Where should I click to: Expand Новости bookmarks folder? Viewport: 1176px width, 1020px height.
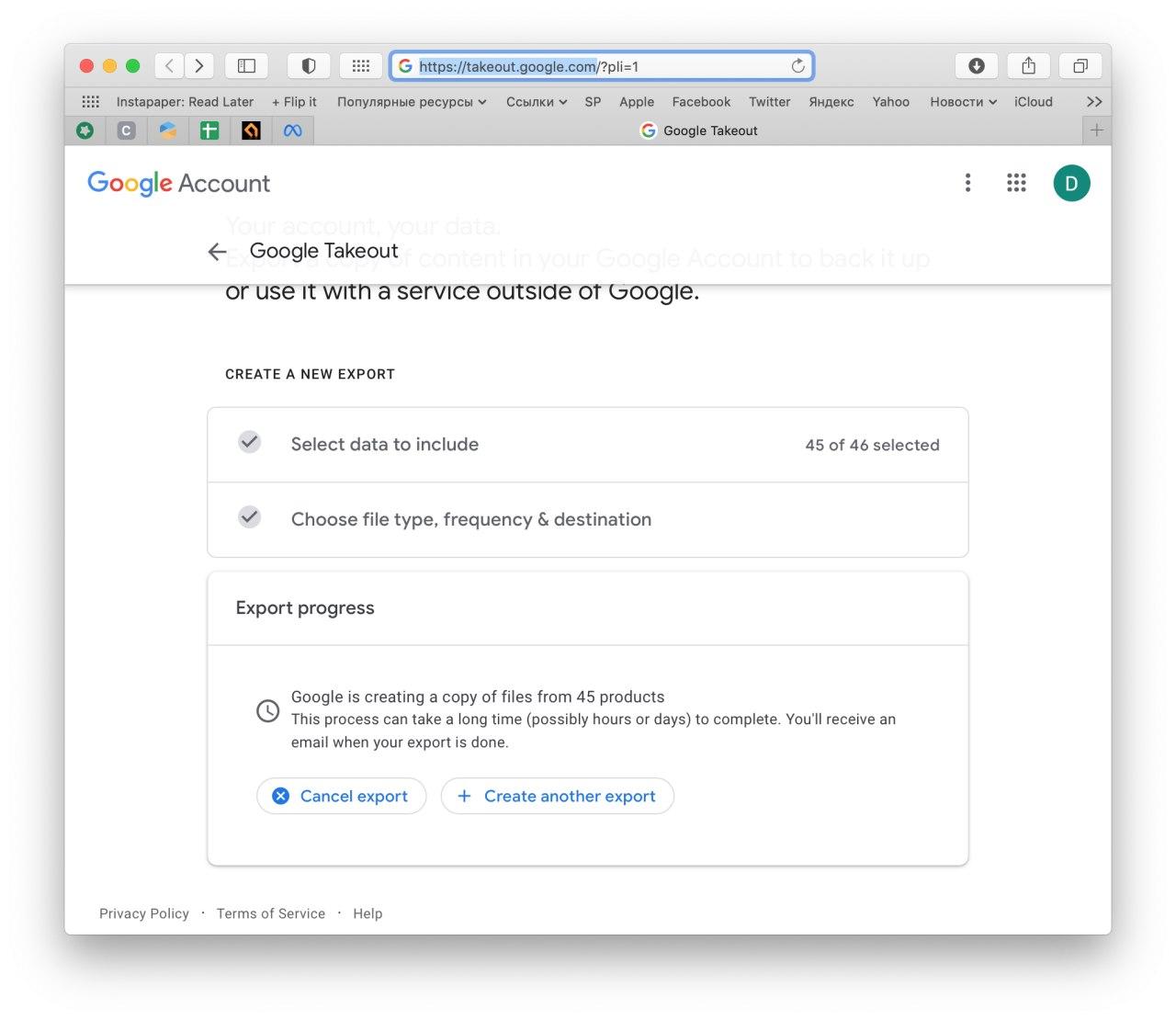[x=963, y=102]
